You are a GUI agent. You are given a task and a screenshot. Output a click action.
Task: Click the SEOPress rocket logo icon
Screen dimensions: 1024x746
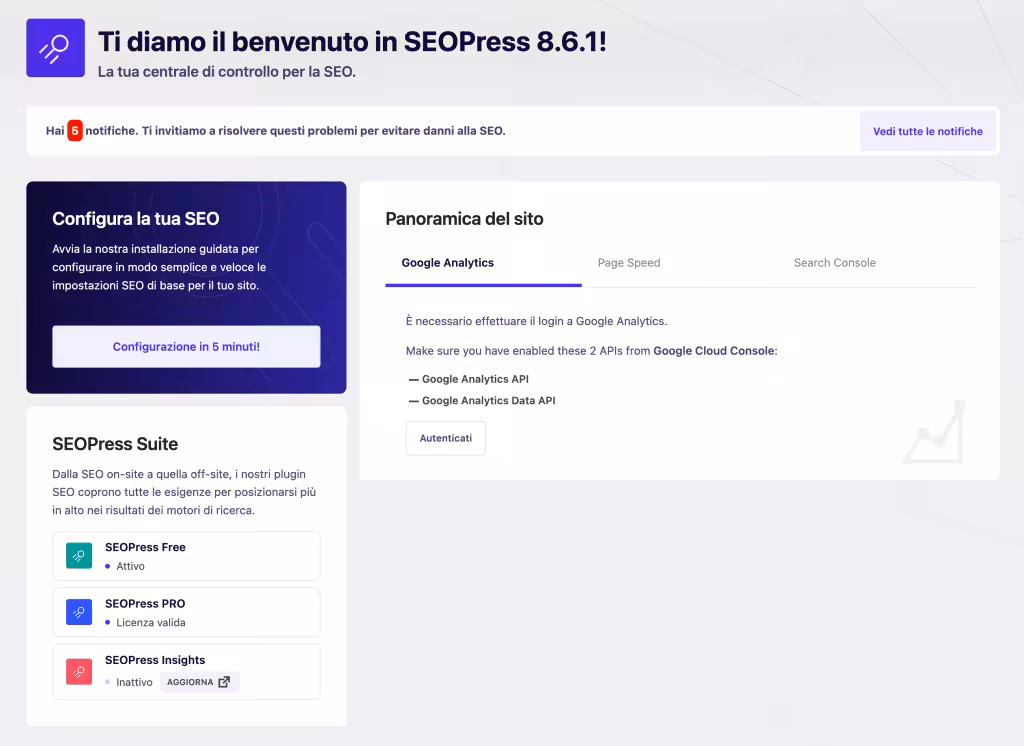click(55, 47)
